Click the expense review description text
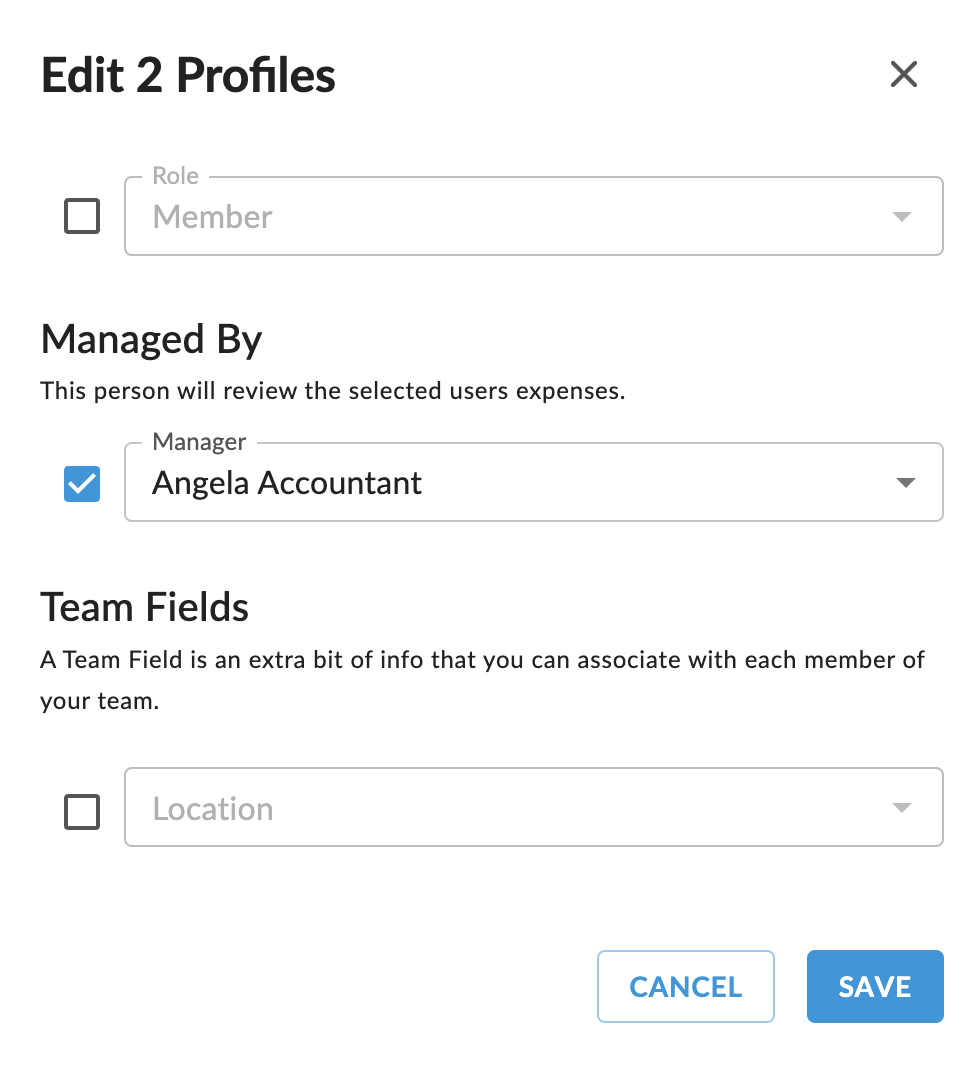 point(332,391)
